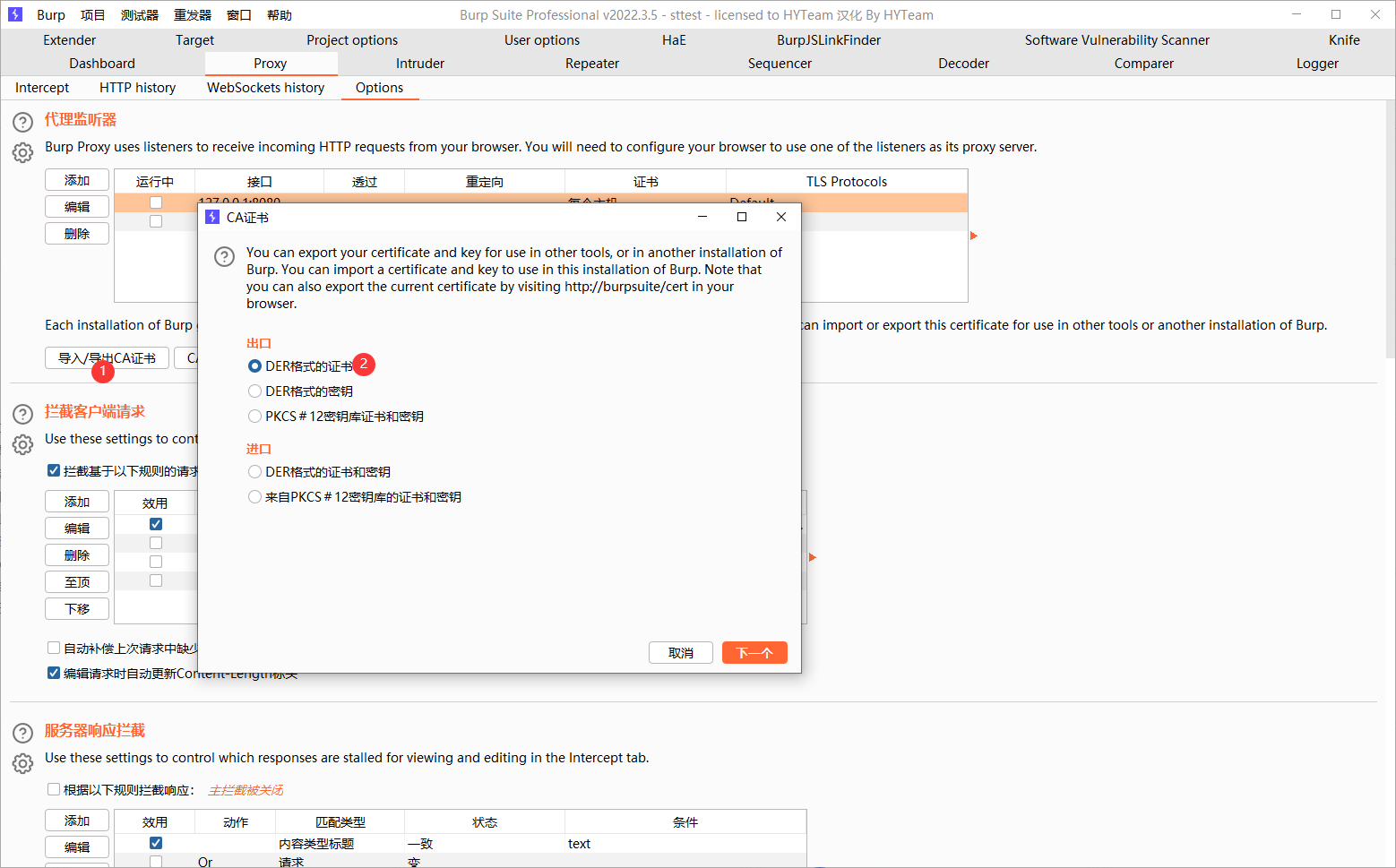The height and width of the screenshot is (868, 1396).
Task: Click 删除 button for proxy listeners
Action: click(x=77, y=234)
